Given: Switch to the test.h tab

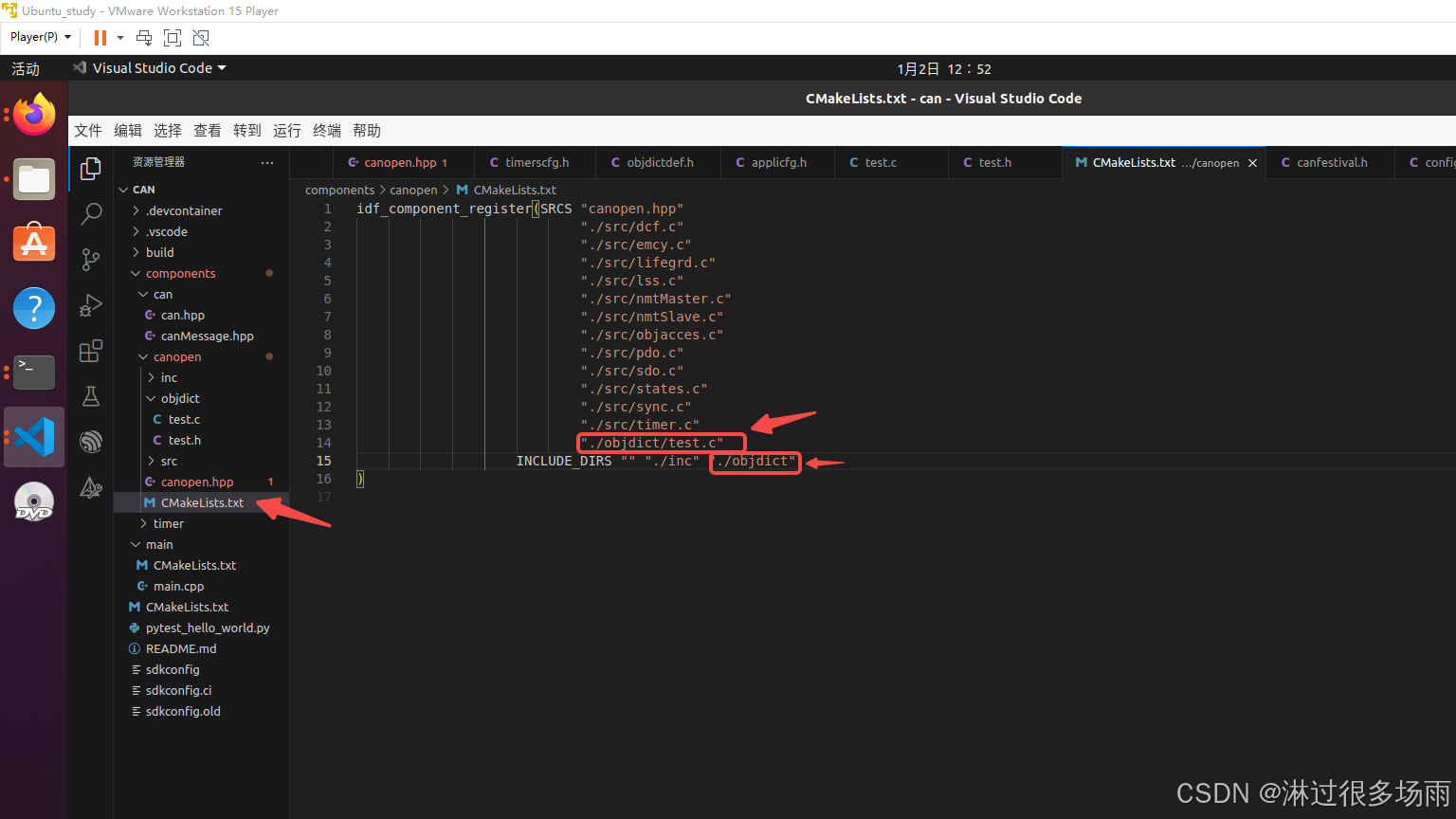Looking at the screenshot, I should click(x=1005, y=163).
